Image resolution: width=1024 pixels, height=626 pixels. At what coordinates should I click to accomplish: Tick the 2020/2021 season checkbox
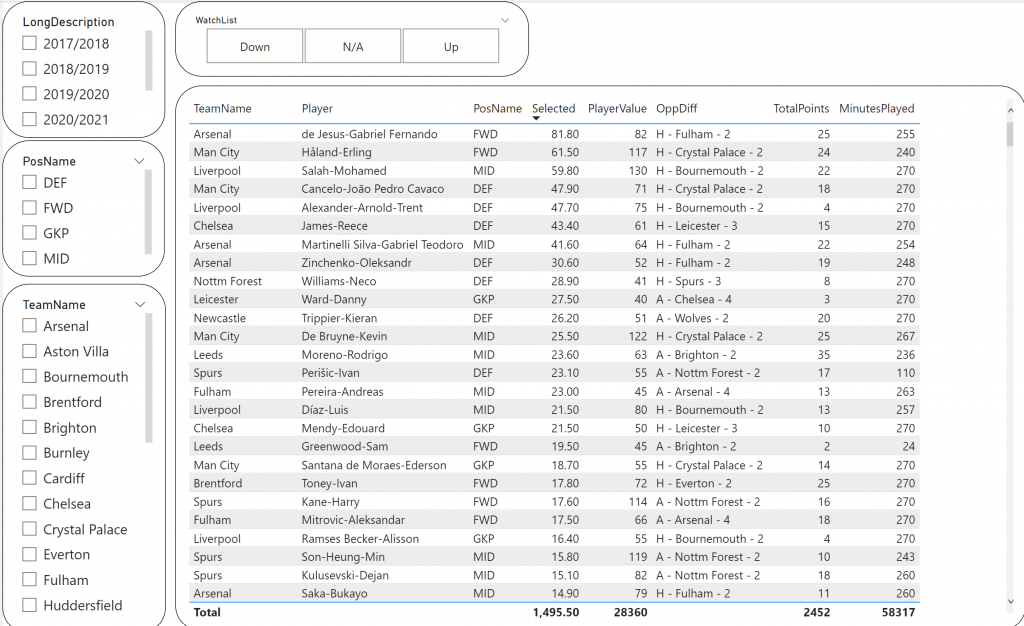pyautogui.click(x=29, y=119)
